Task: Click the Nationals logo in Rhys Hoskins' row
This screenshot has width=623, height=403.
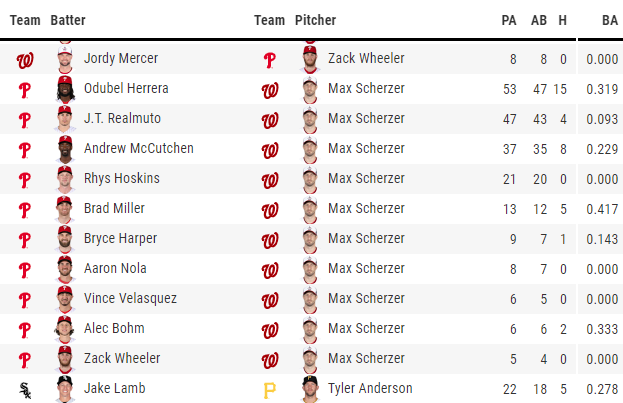Action: coord(269,179)
